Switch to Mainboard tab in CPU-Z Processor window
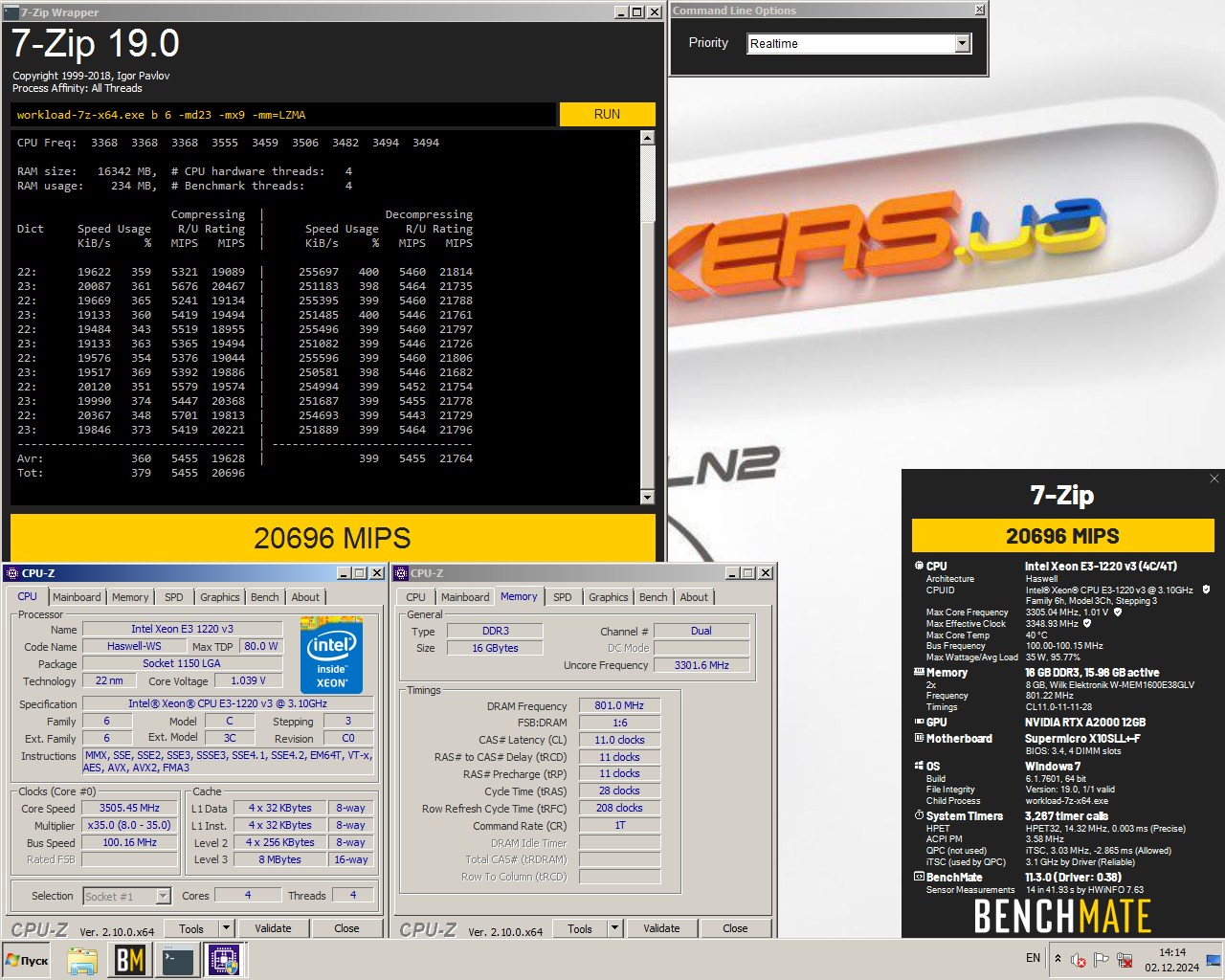 point(77,597)
